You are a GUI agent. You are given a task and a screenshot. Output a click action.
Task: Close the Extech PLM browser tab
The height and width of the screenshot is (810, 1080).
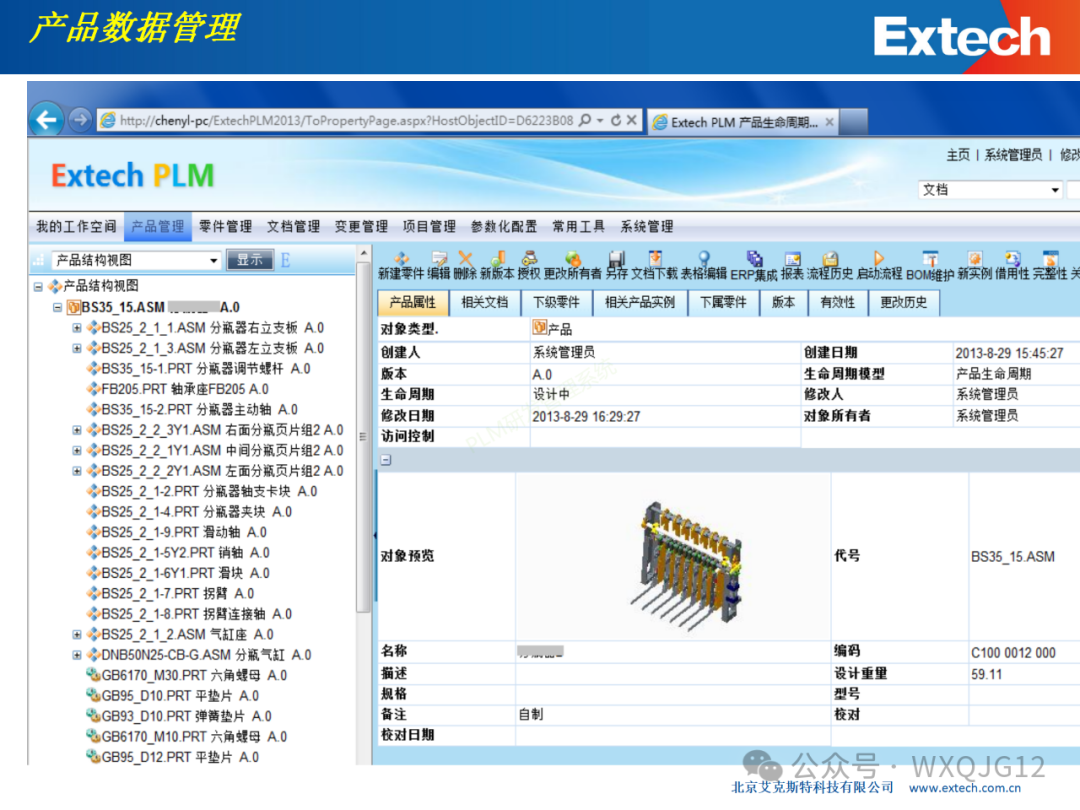pos(829,122)
